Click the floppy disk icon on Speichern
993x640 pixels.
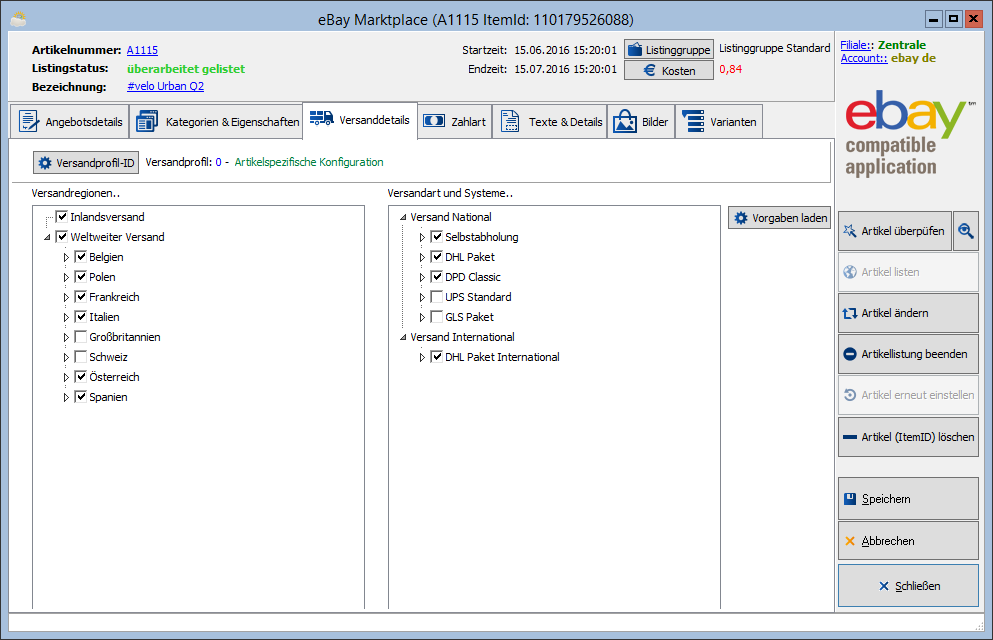click(x=850, y=499)
